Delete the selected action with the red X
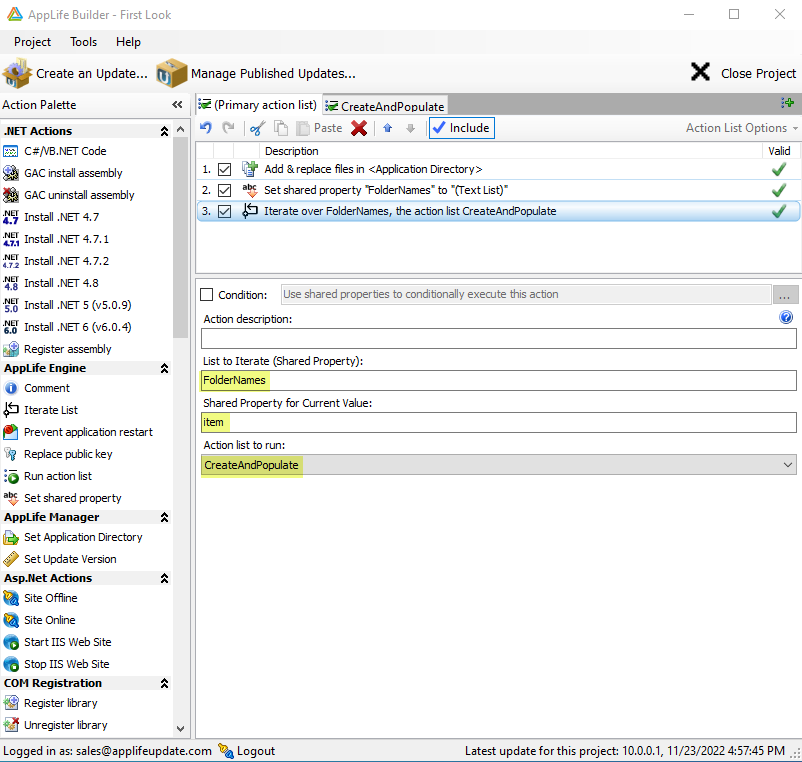 click(x=359, y=128)
